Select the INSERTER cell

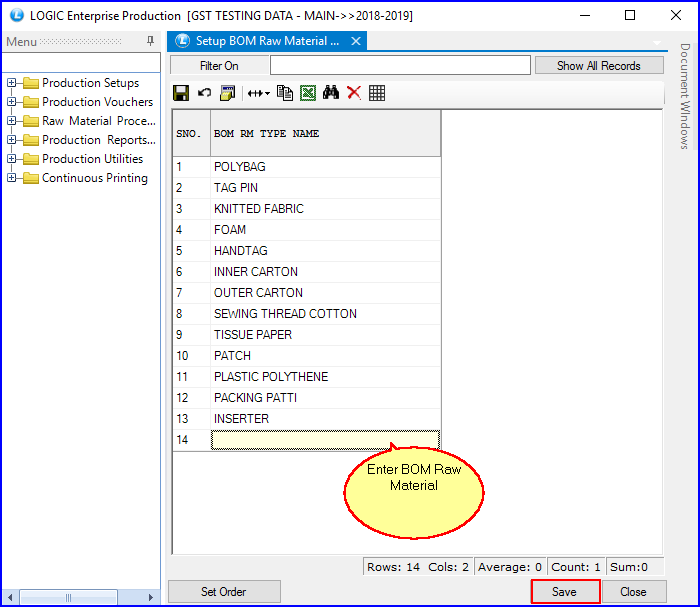(325, 419)
